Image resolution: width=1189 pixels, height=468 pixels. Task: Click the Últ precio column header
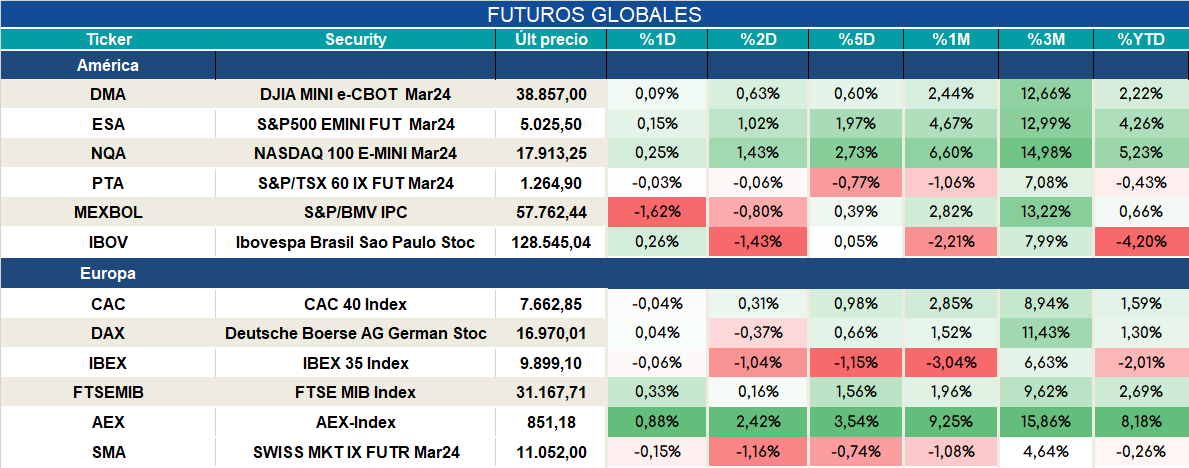551,40
